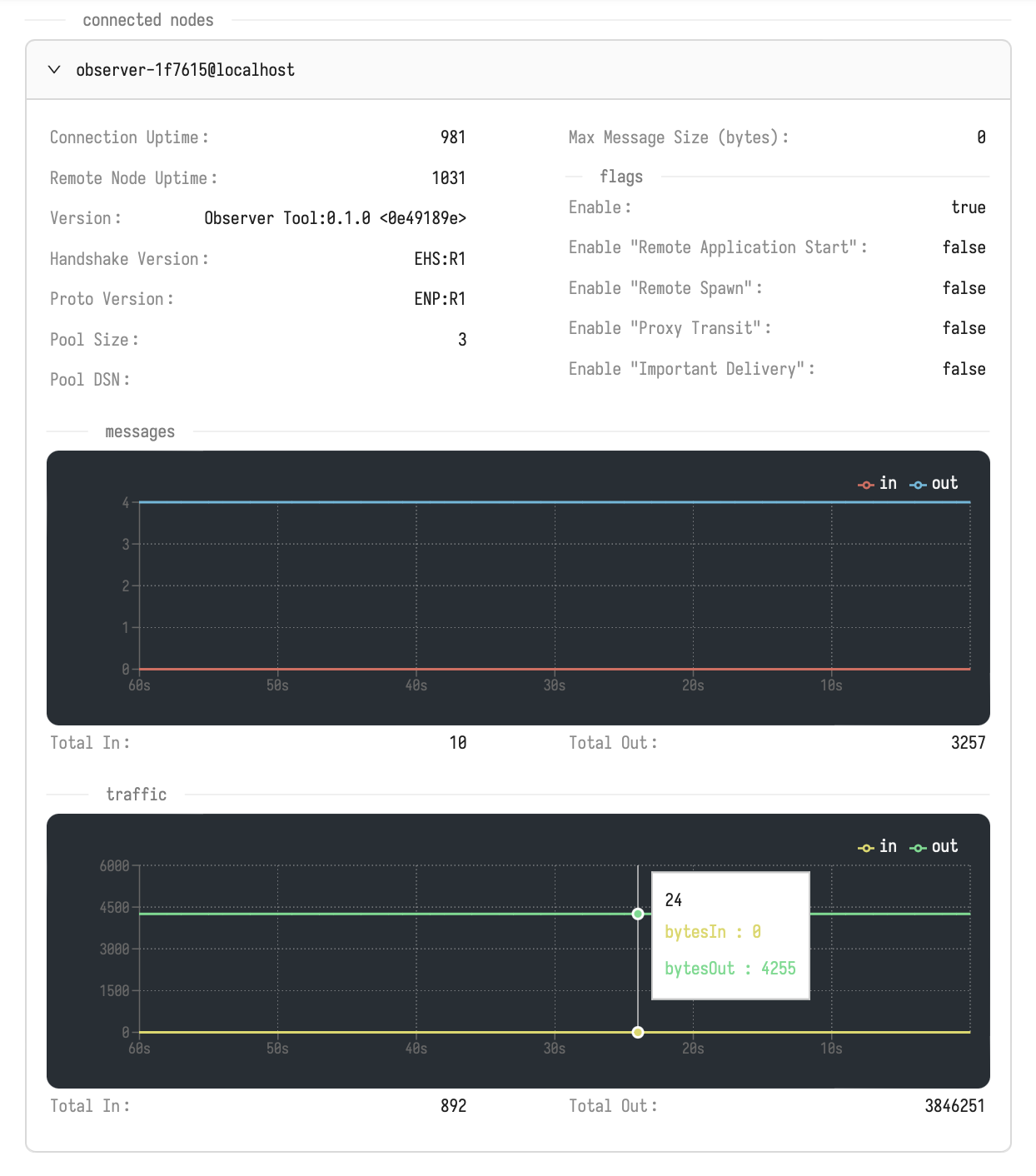
Task: Click the 'false' value for Proxy Transit
Action: coord(964,328)
